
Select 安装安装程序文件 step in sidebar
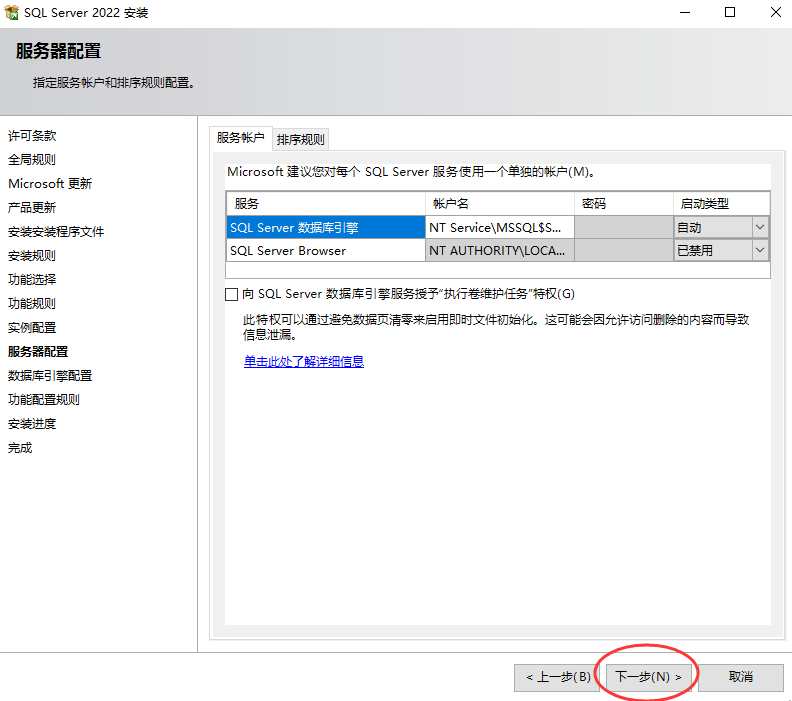click(x=56, y=231)
